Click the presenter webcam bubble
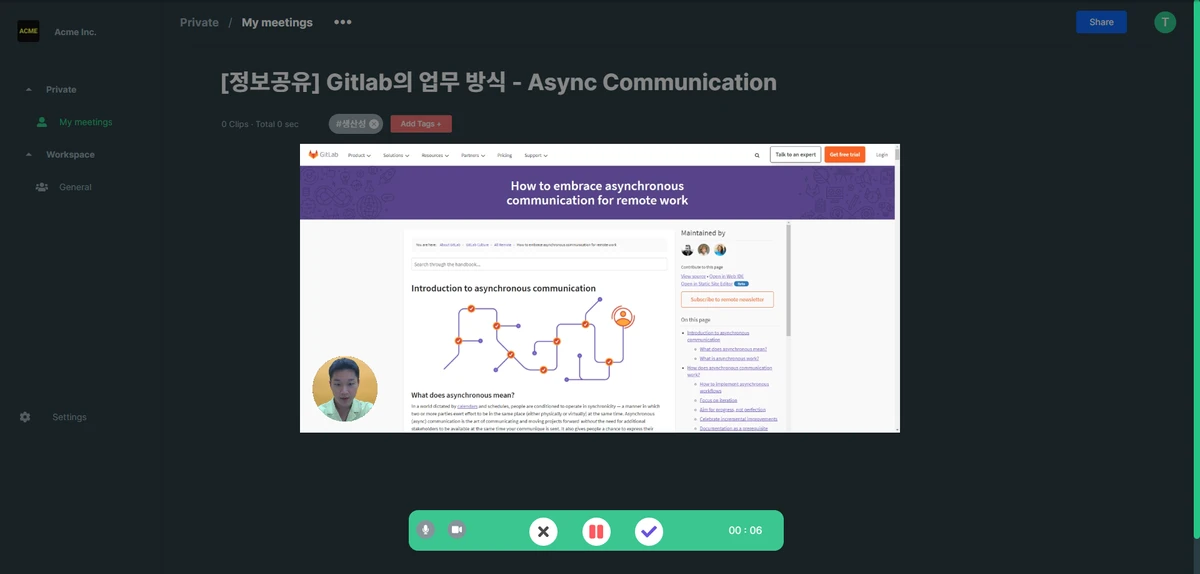The width and height of the screenshot is (1200, 574). (x=345, y=389)
